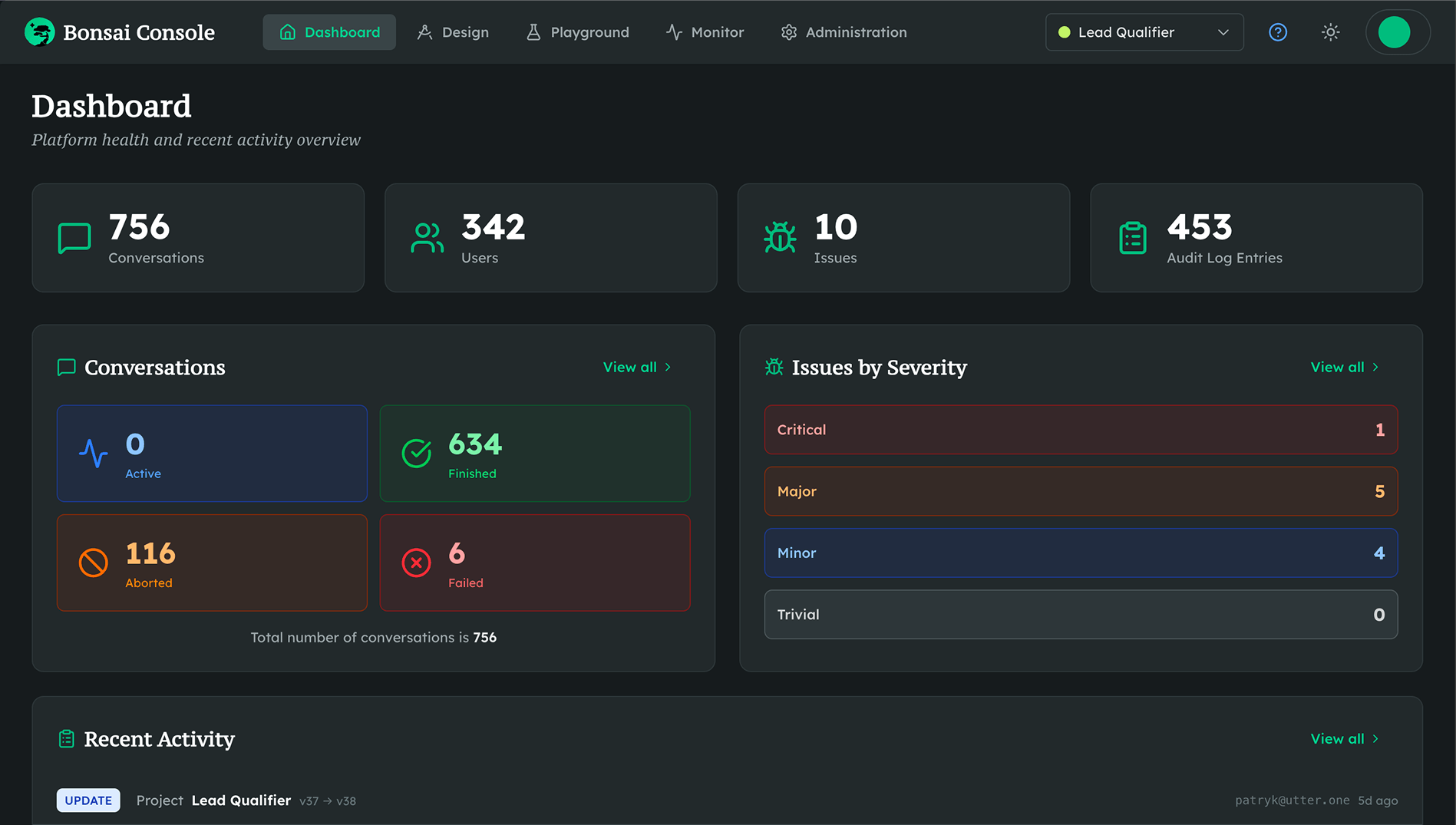The width and height of the screenshot is (1456, 825).
Task: Click the clipboard icon next to Recent Activity
Action: [66, 738]
